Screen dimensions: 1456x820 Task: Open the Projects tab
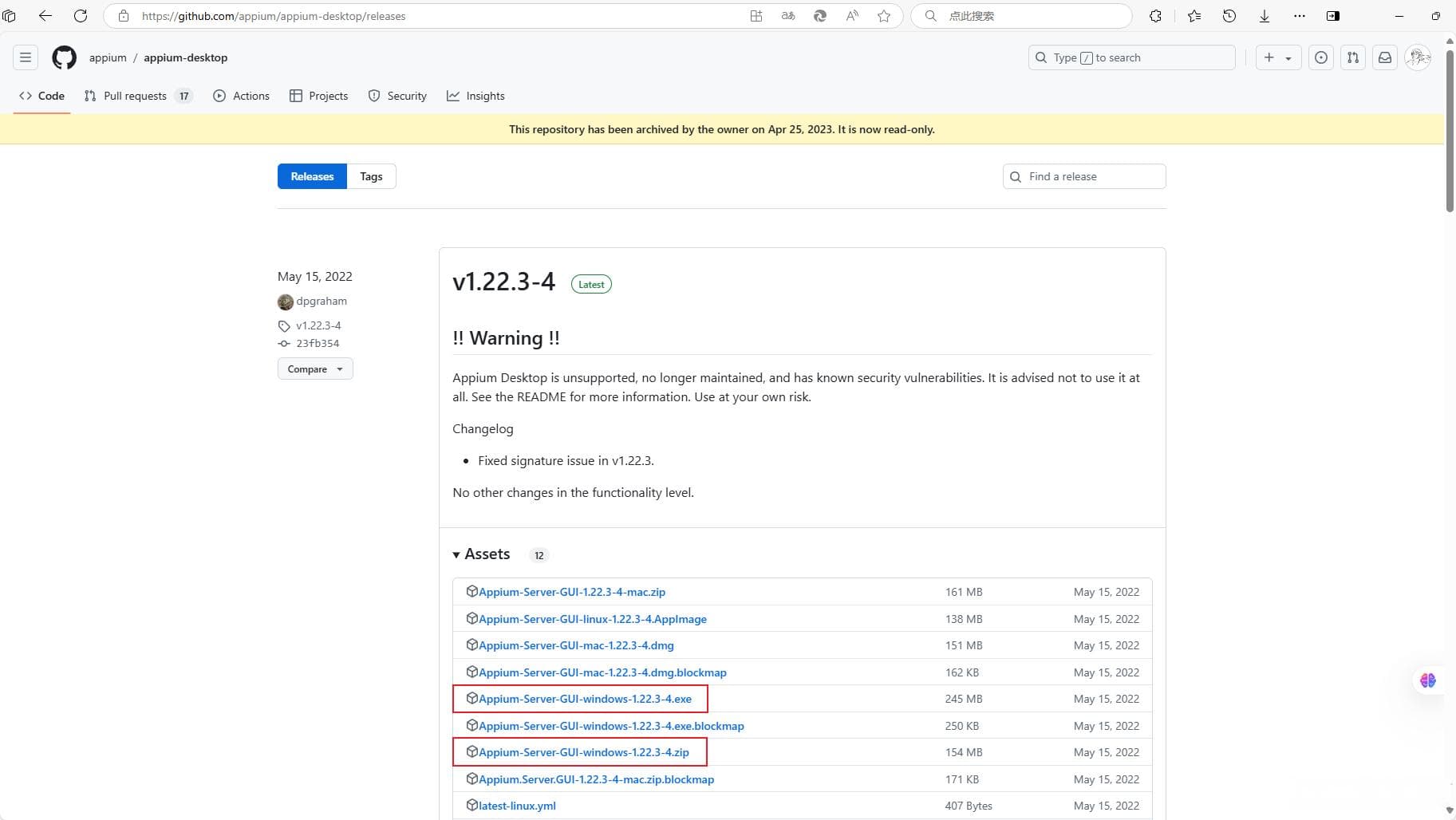(318, 96)
